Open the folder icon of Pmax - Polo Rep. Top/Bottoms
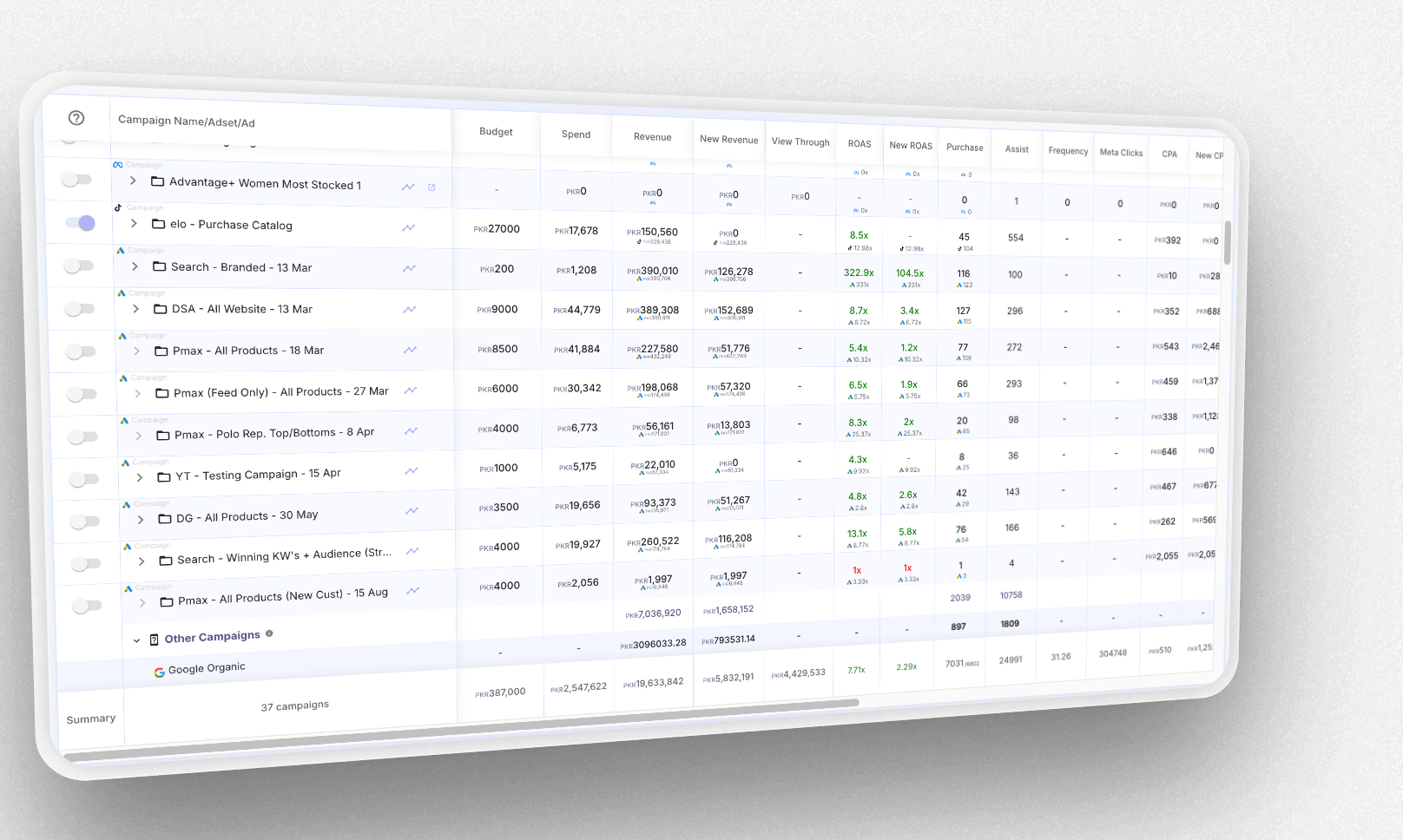This screenshot has height=840, width=1403. click(163, 435)
